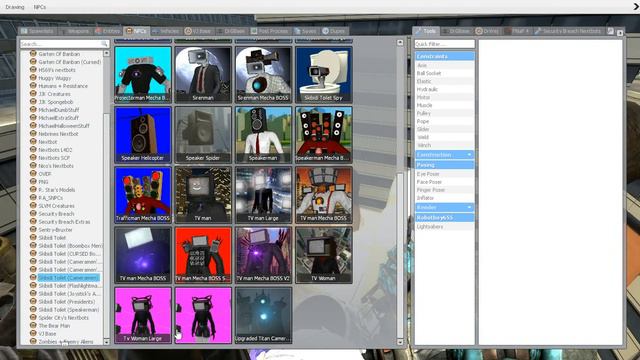
Task: Focus the NPC search box
Action: 64,44
